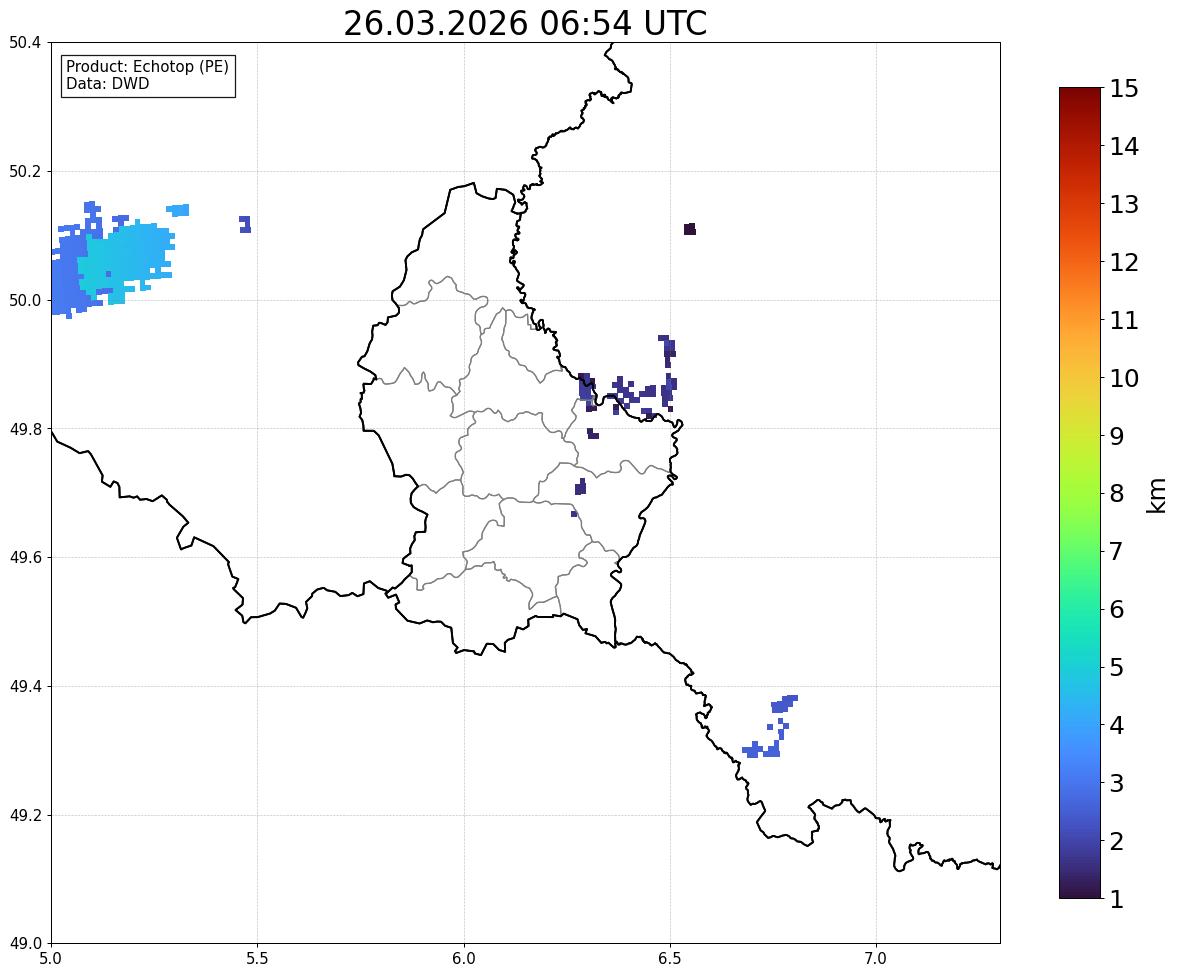1178x976 pixels.
Task: Click latitude tick label 49.0
Action: pos(25,944)
